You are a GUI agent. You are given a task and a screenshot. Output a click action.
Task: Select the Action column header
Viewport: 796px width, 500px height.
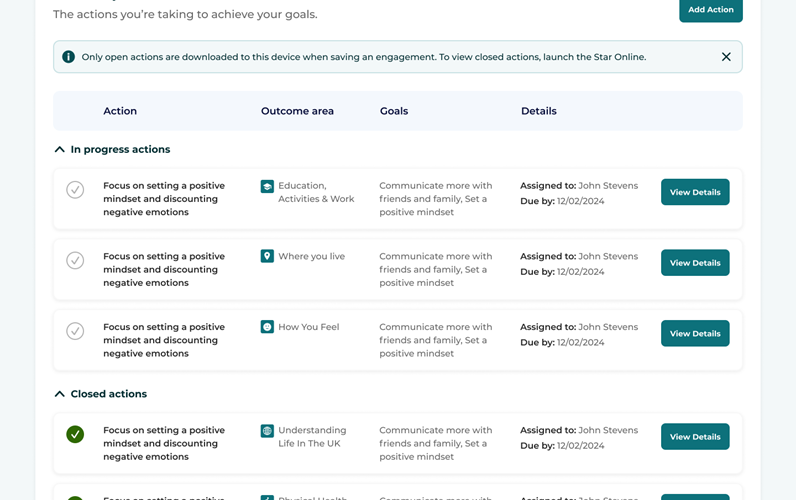[120, 111]
